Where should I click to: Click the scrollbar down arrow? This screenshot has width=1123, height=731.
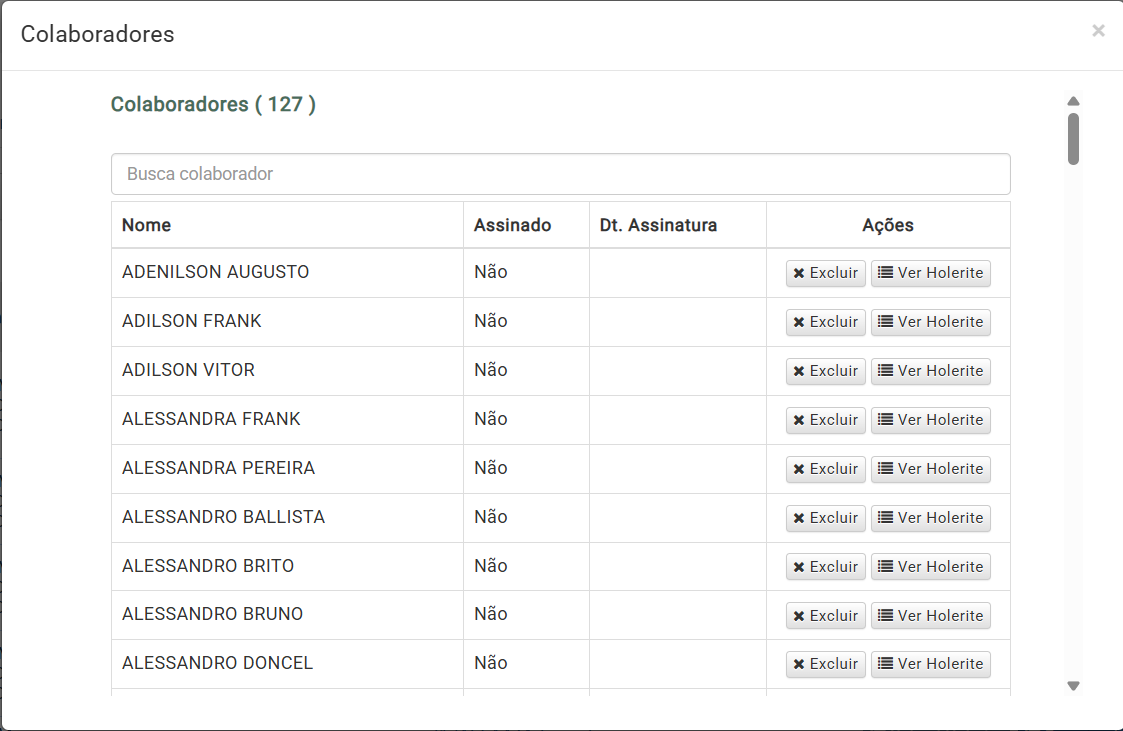point(1073,686)
